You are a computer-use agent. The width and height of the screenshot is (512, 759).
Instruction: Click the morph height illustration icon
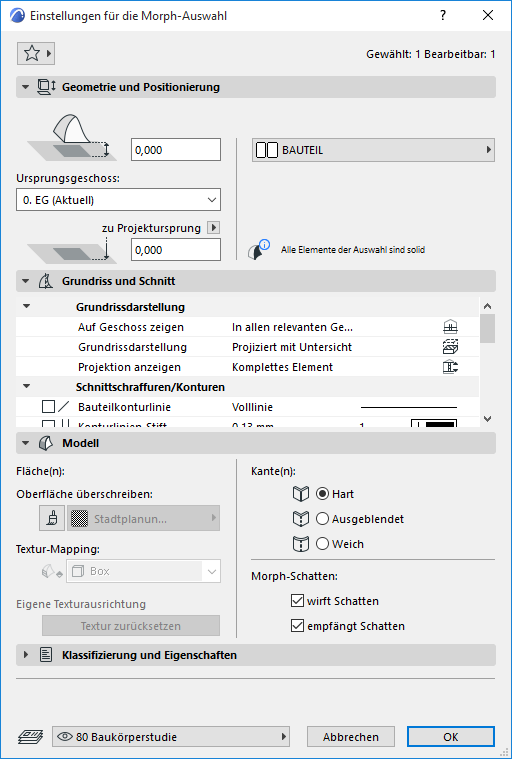(73, 137)
